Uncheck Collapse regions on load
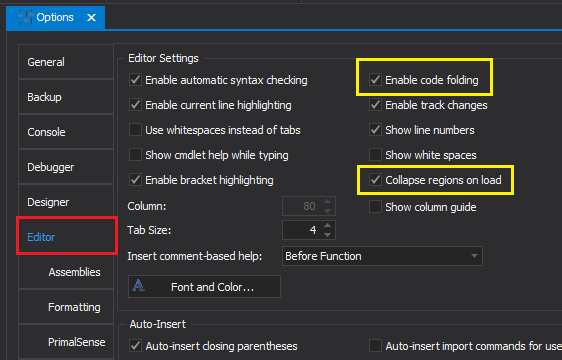This screenshot has height=360, width=562. click(375, 180)
